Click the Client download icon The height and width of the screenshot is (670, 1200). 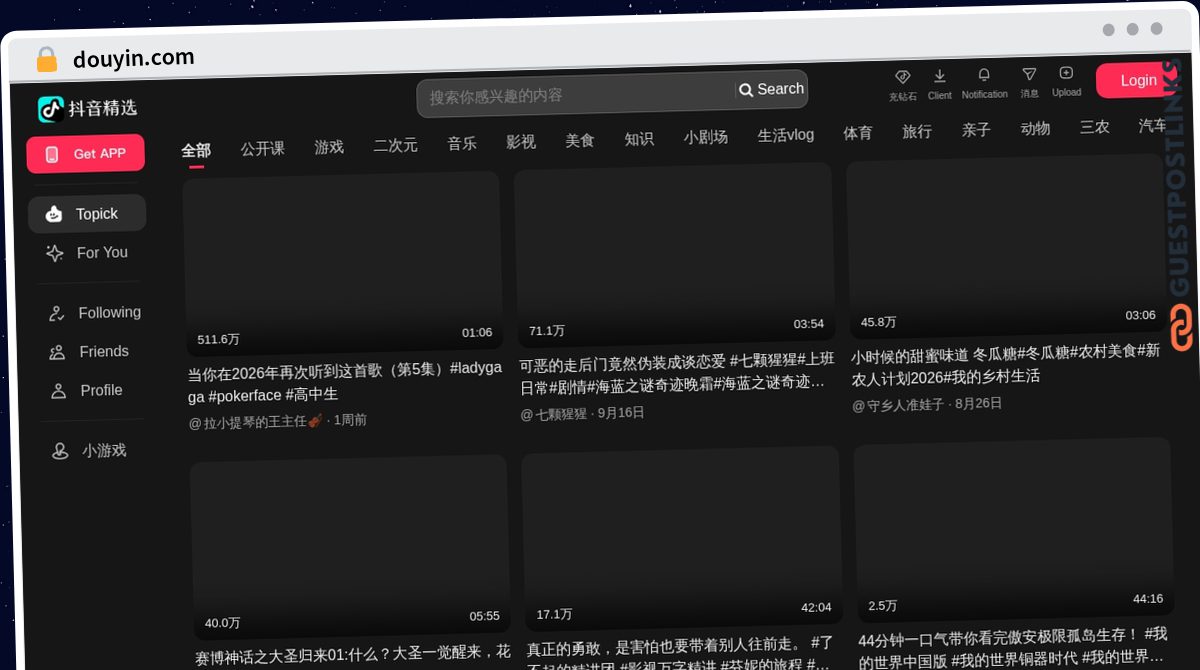(939, 76)
